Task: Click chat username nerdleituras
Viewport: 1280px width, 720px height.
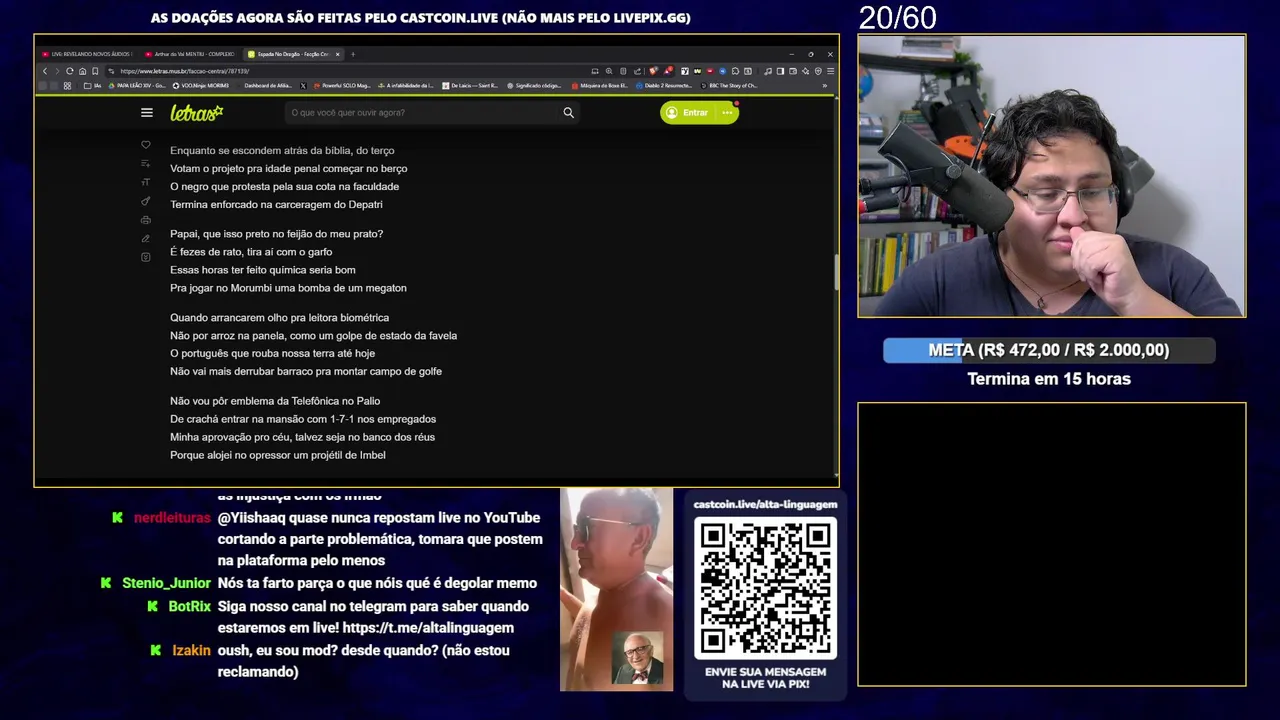Action: [x=172, y=518]
